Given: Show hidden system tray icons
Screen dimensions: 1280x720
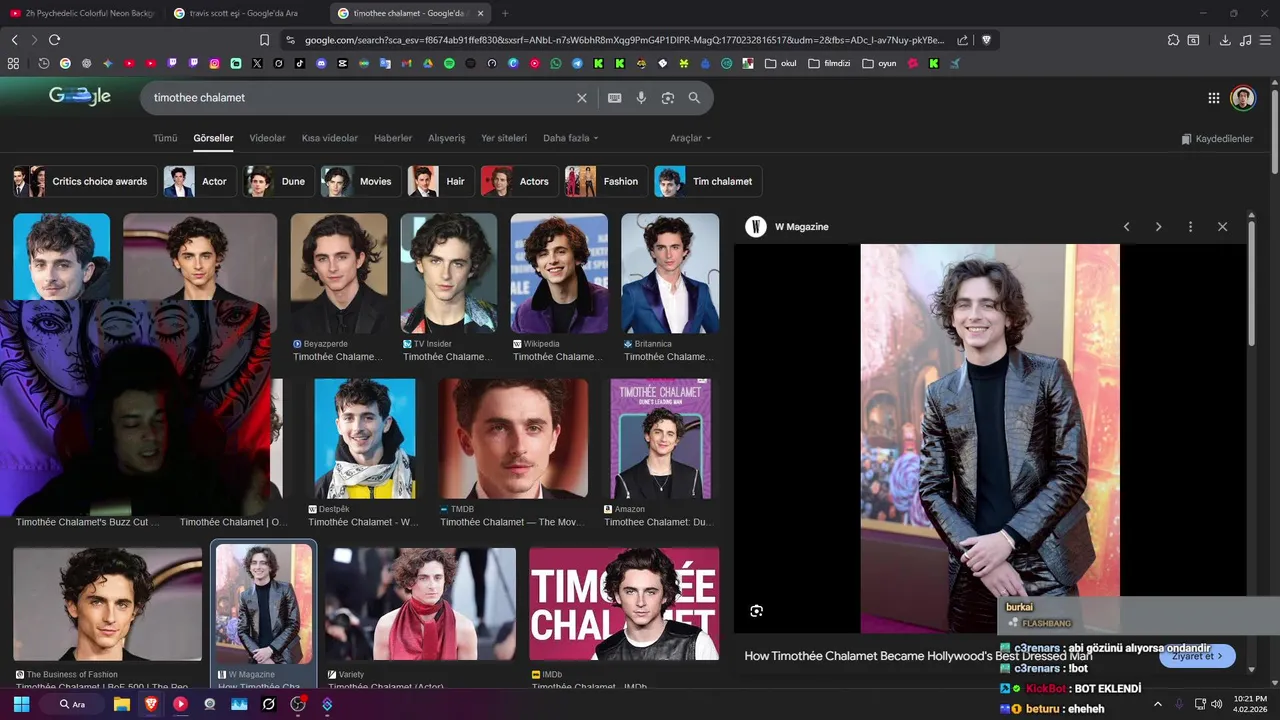Looking at the screenshot, I should click(x=1158, y=704).
